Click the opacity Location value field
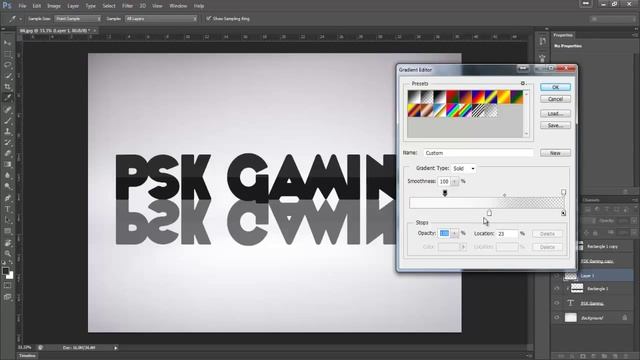640x360 pixels. [x=507, y=234]
